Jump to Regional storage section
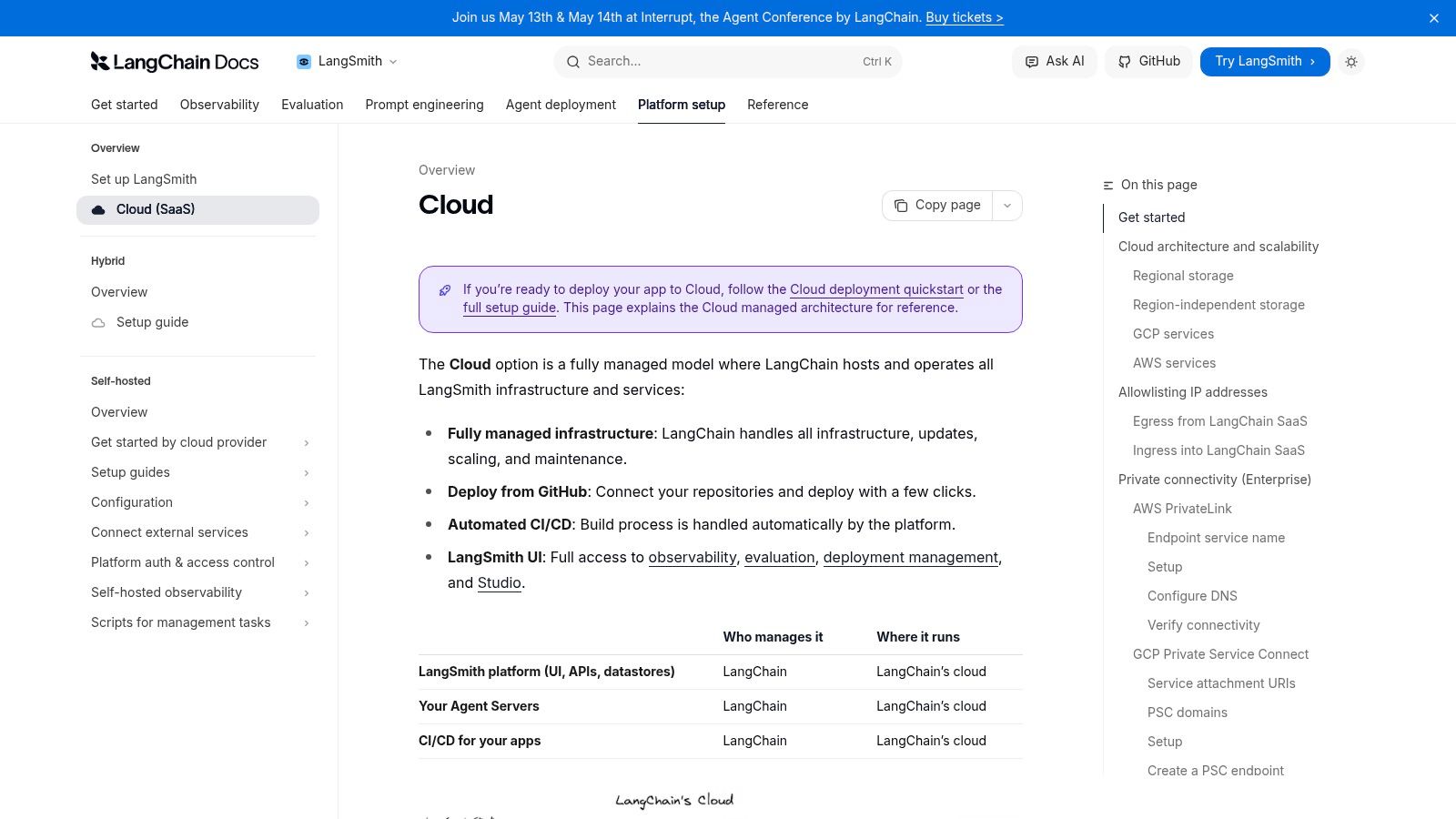This screenshot has height=819, width=1456. point(1183,276)
